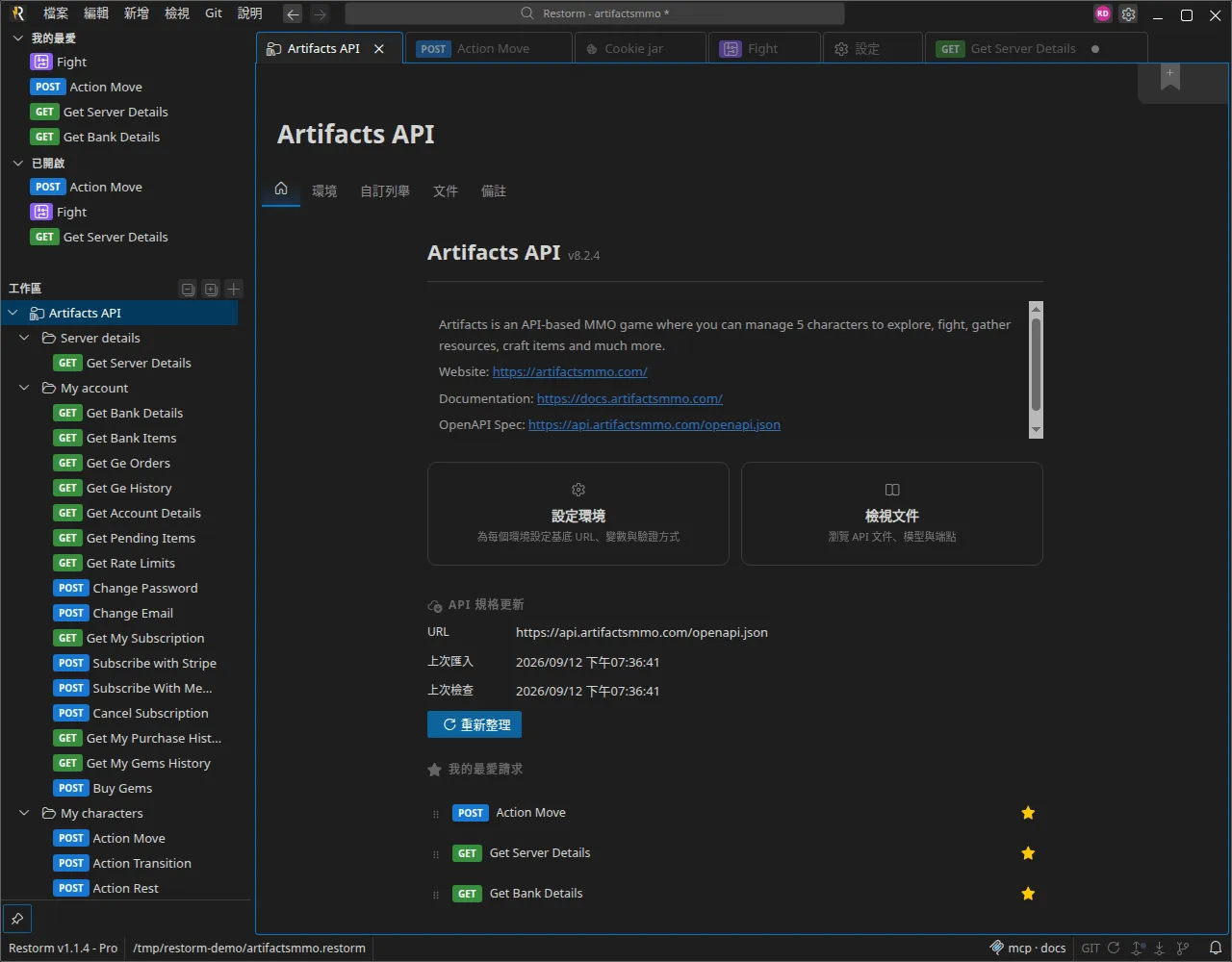Screen dimensions: 1232x962
Task: Open notifications bell in status bar
Action: 1216,948
